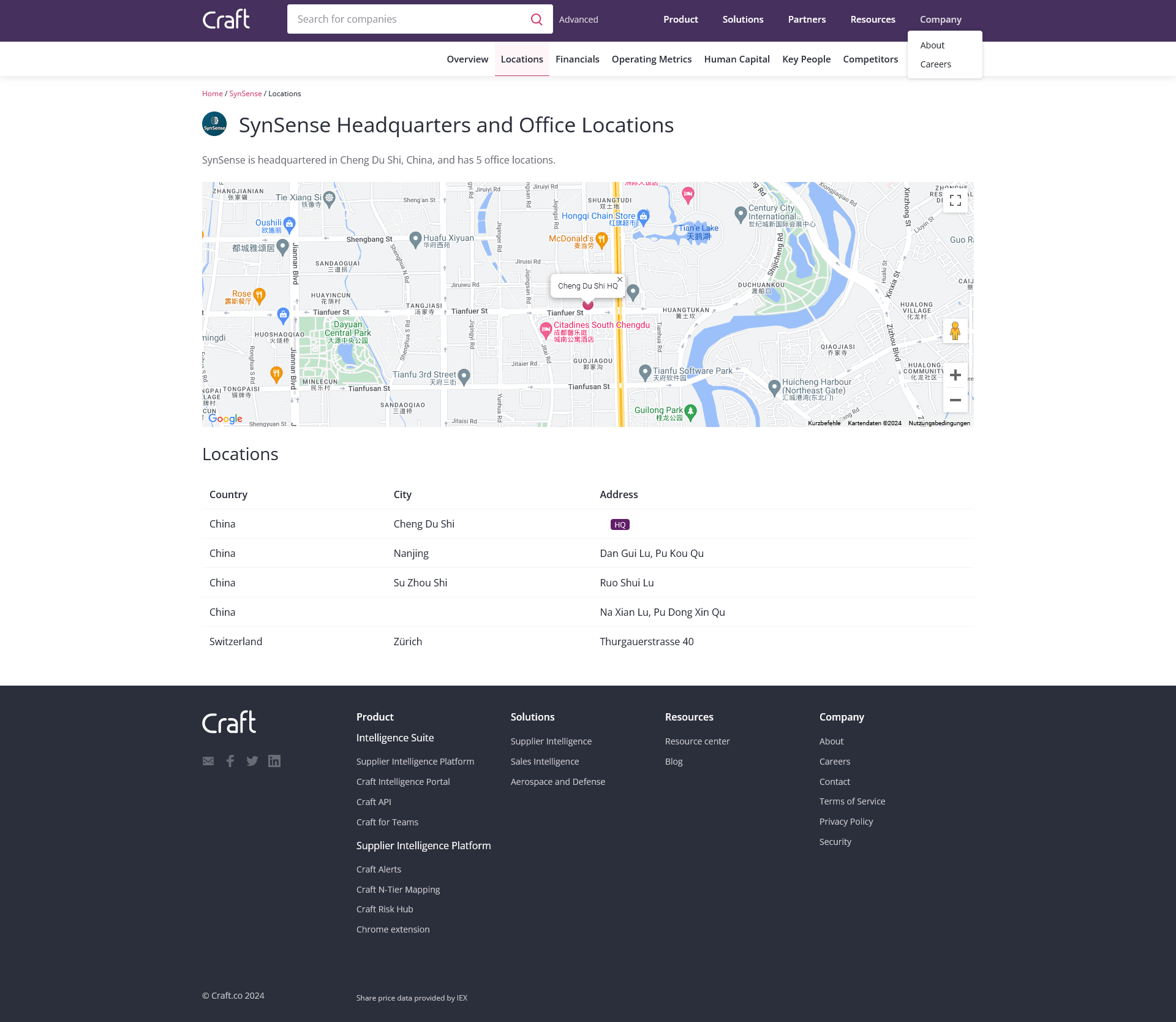The width and height of the screenshot is (1176, 1022).
Task: Click the HQ badge in the table
Action: [620, 524]
